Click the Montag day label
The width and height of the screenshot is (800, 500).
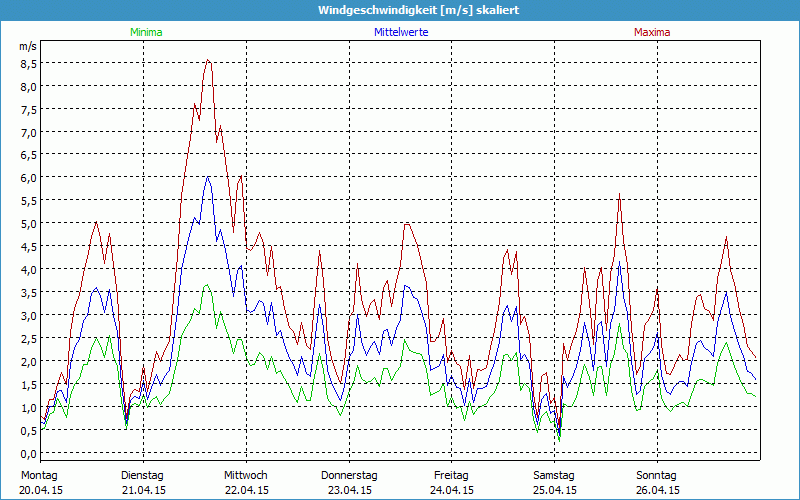click(39, 476)
